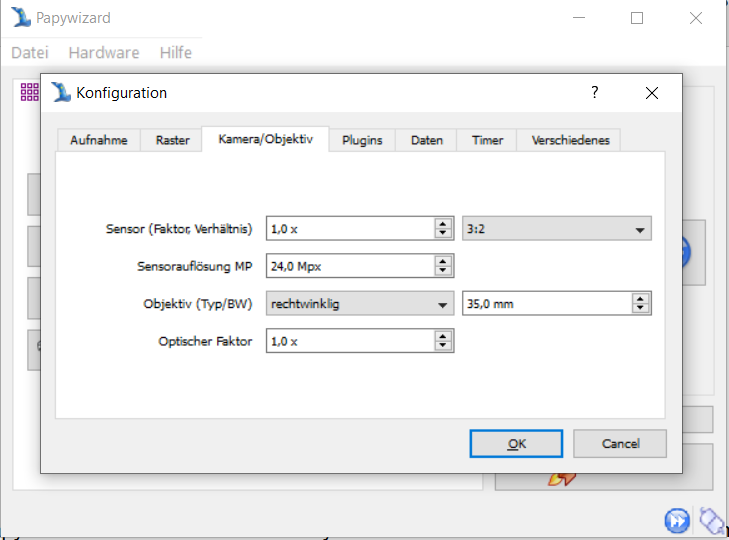Image resolution: width=729 pixels, height=540 pixels.
Task: Click into the Sensorauflösung MP input field
Action: pyautogui.click(x=350, y=266)
